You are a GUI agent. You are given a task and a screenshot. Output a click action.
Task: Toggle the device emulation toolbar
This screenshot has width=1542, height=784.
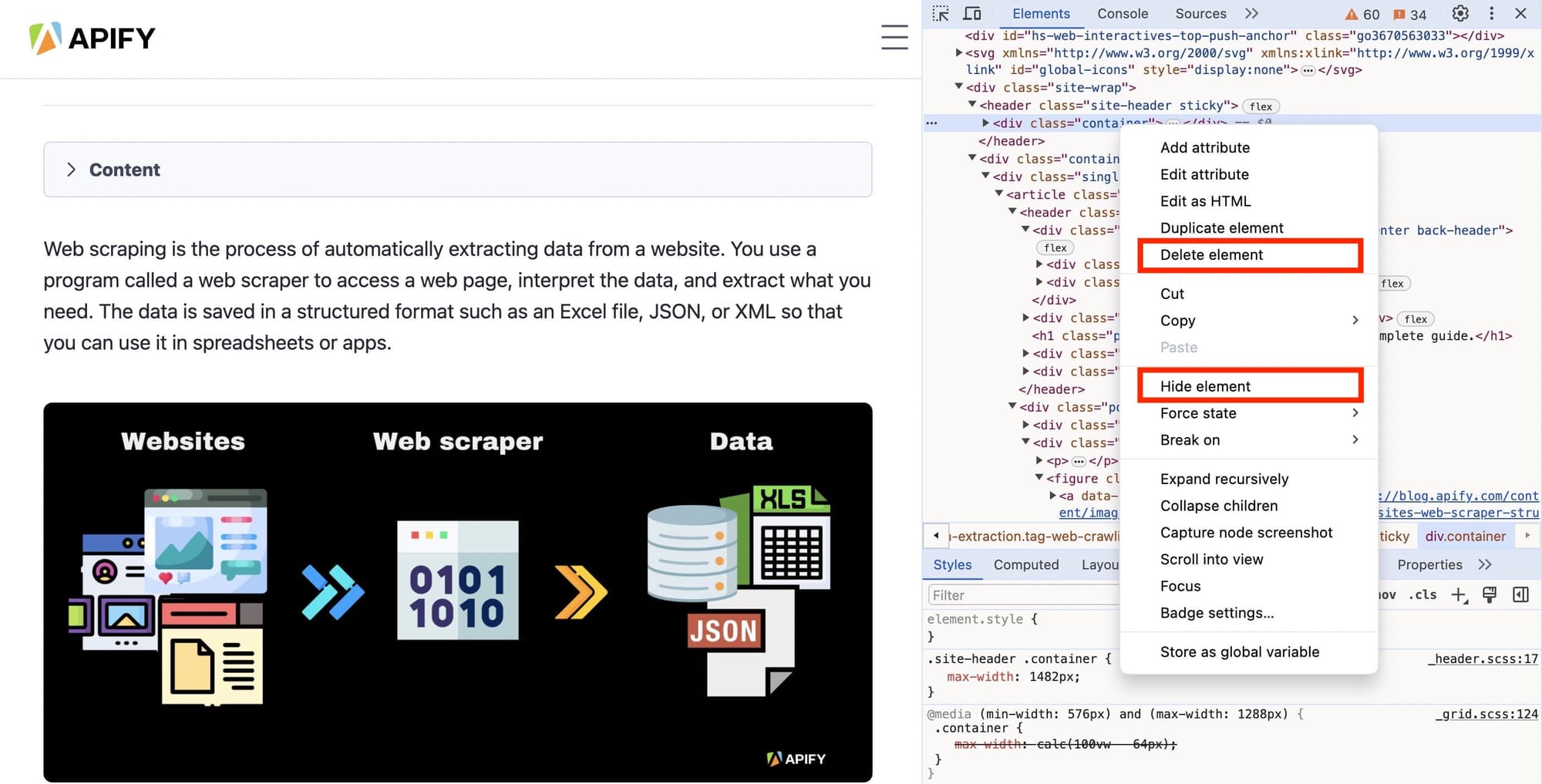(x=971, y=13)
